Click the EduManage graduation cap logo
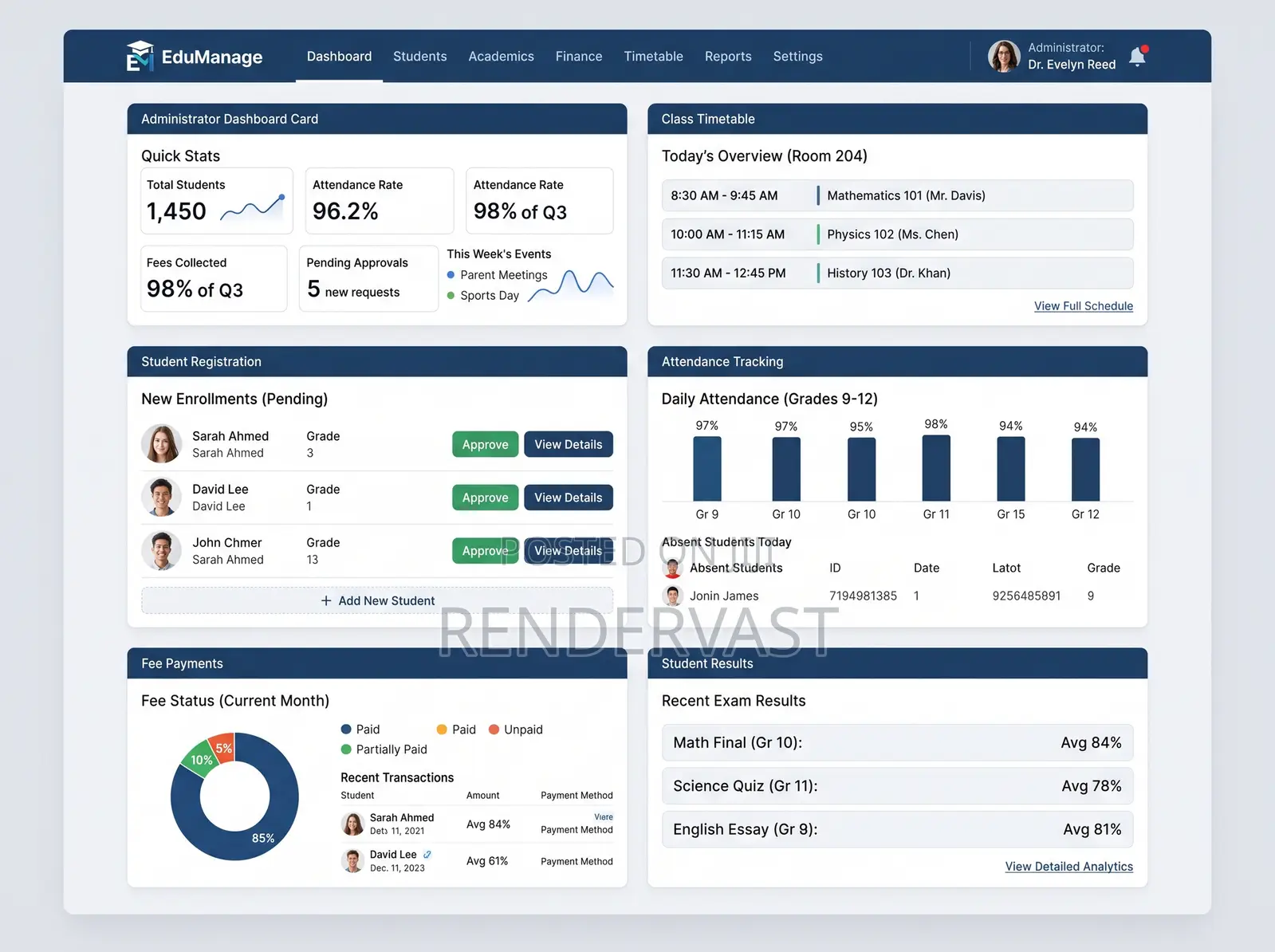This screenshot has height=952, width=1275. point(140,56)
